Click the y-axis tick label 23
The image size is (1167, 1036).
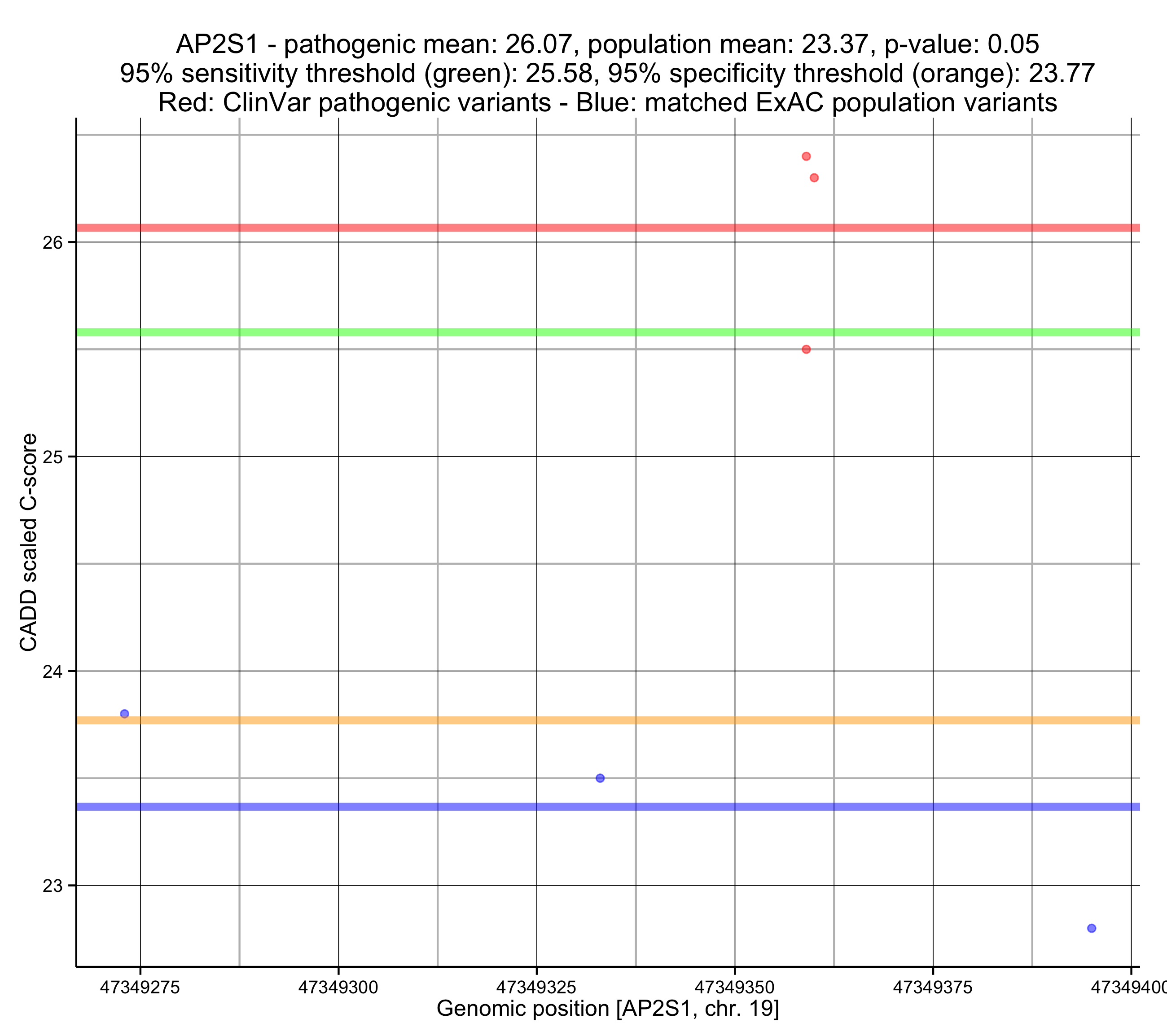(x=52, y=887)
